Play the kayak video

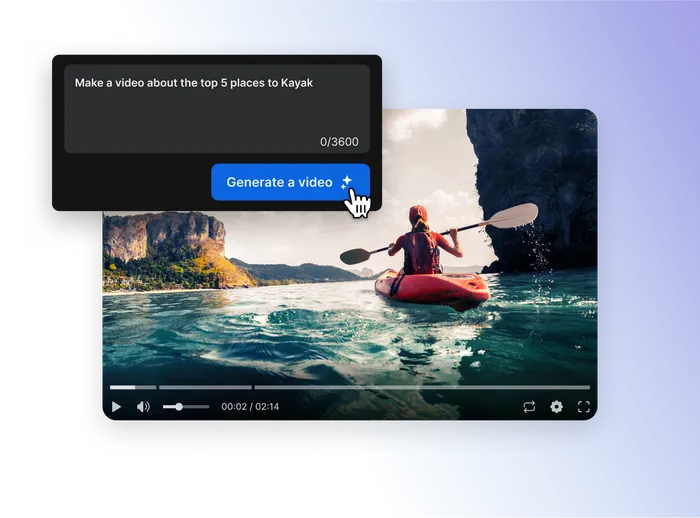coord(116,407)
